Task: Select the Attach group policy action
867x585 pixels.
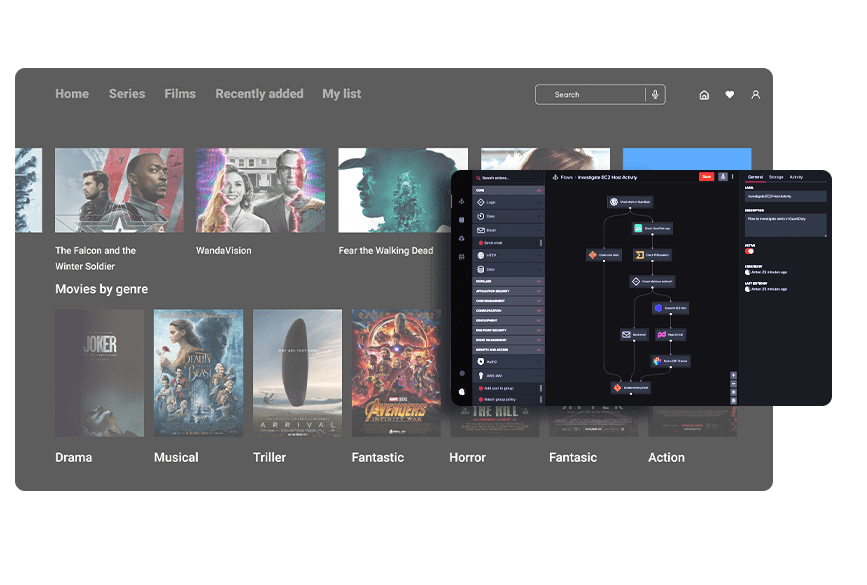Action: (x=506, y=399)
